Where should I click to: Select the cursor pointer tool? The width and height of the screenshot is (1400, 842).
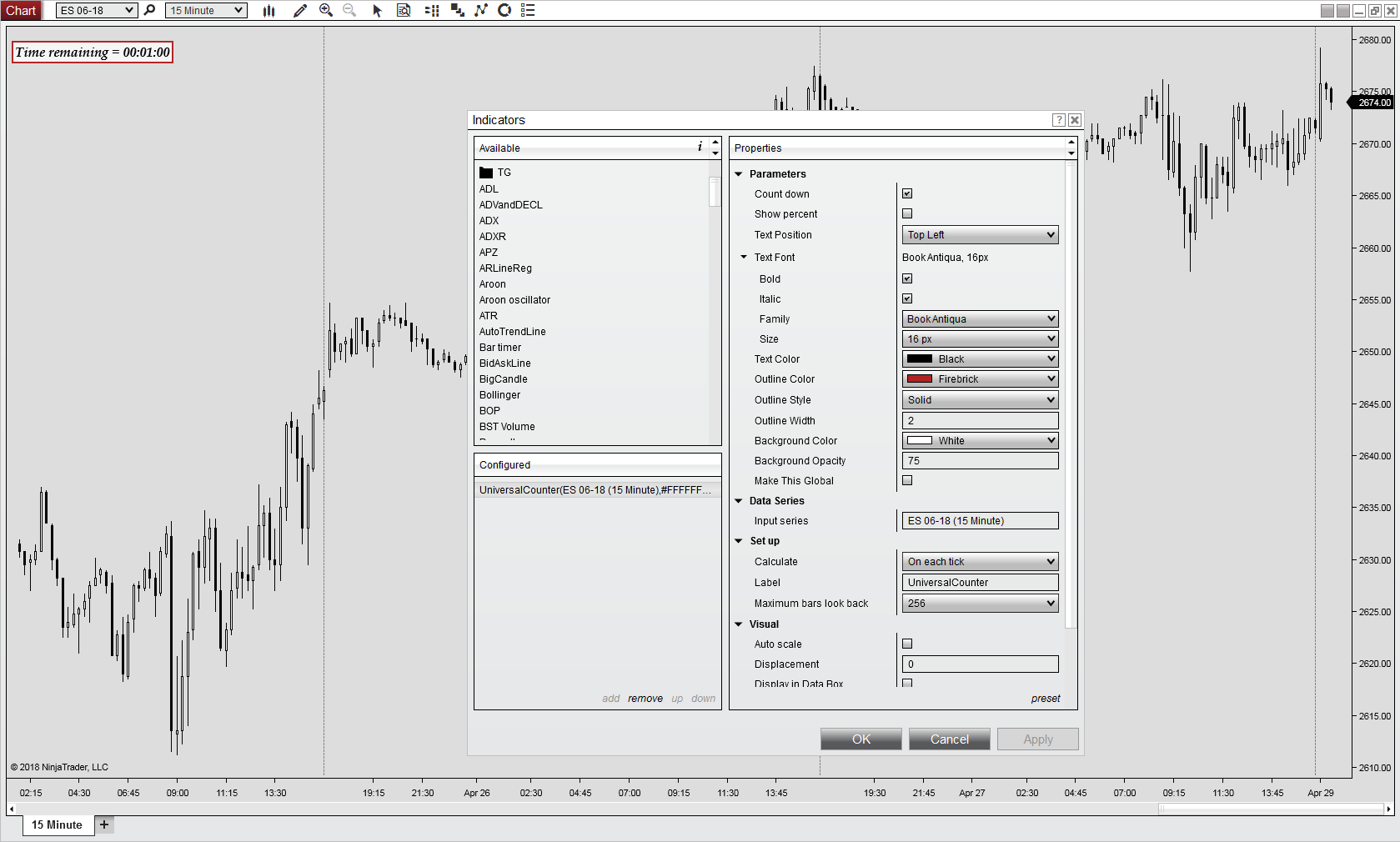coord(377,10)
